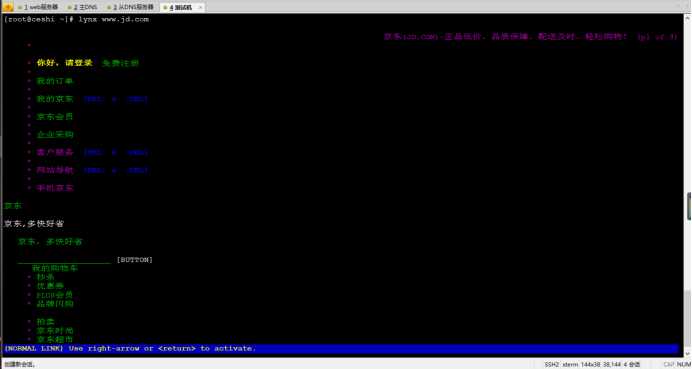This screenshot has width=692, height=369.
Task: Click the green '京东' link above the slogan
Action: (x=13, y=206)
